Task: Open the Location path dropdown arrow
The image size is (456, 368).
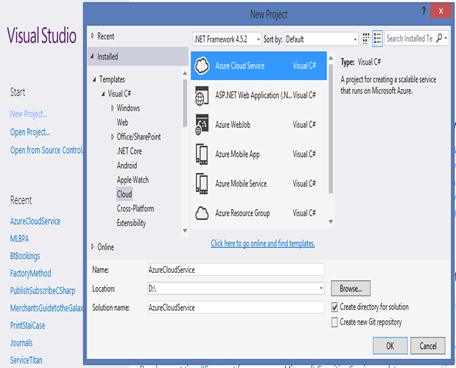Action: tap(321, 288)
